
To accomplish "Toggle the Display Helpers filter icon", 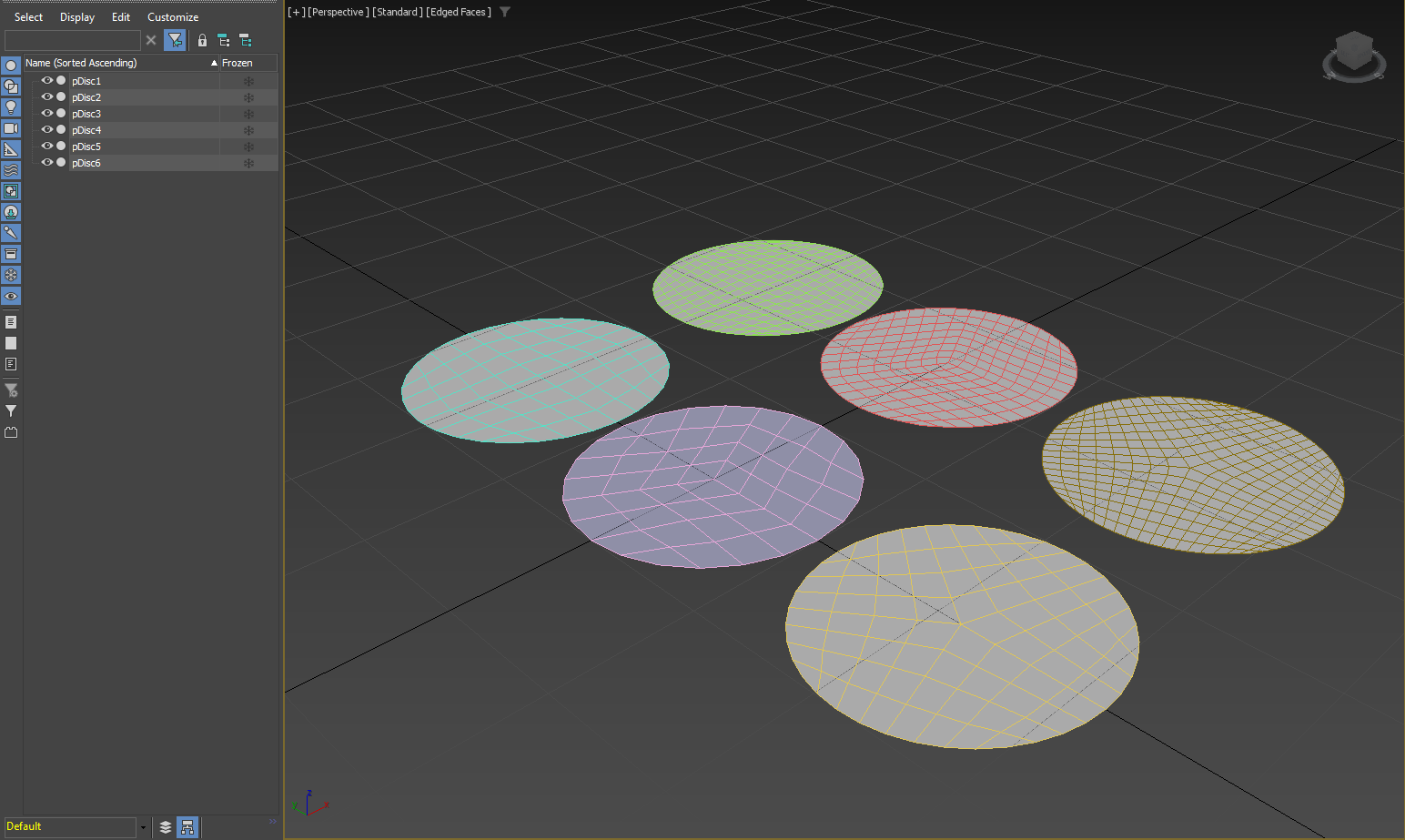I will pyautogui.click(x=11, y=149).
